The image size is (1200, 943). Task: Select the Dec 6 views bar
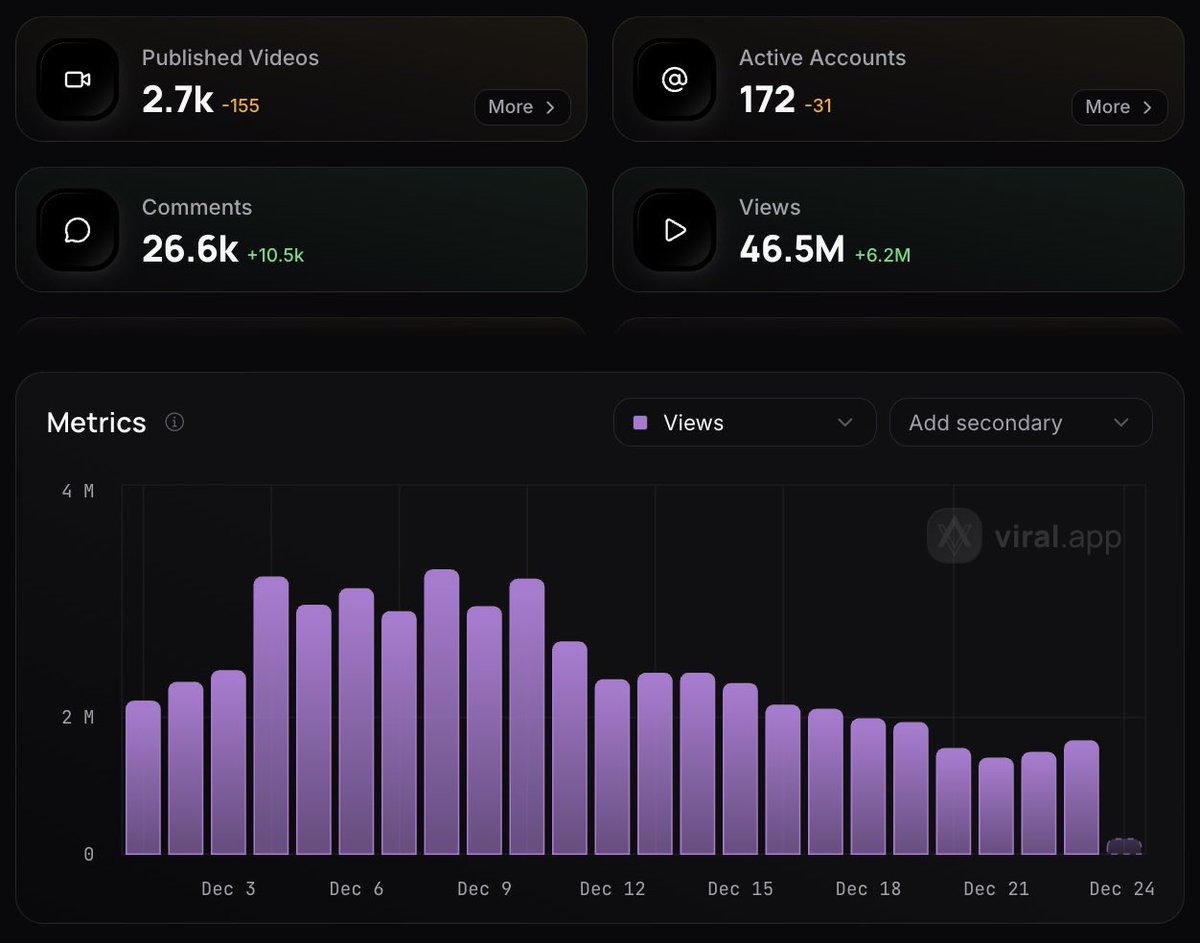(x=356, y=722)
